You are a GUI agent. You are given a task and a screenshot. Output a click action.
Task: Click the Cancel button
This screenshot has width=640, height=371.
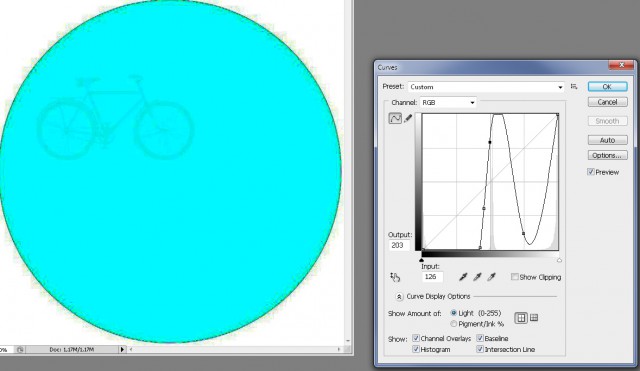[607, 102]
